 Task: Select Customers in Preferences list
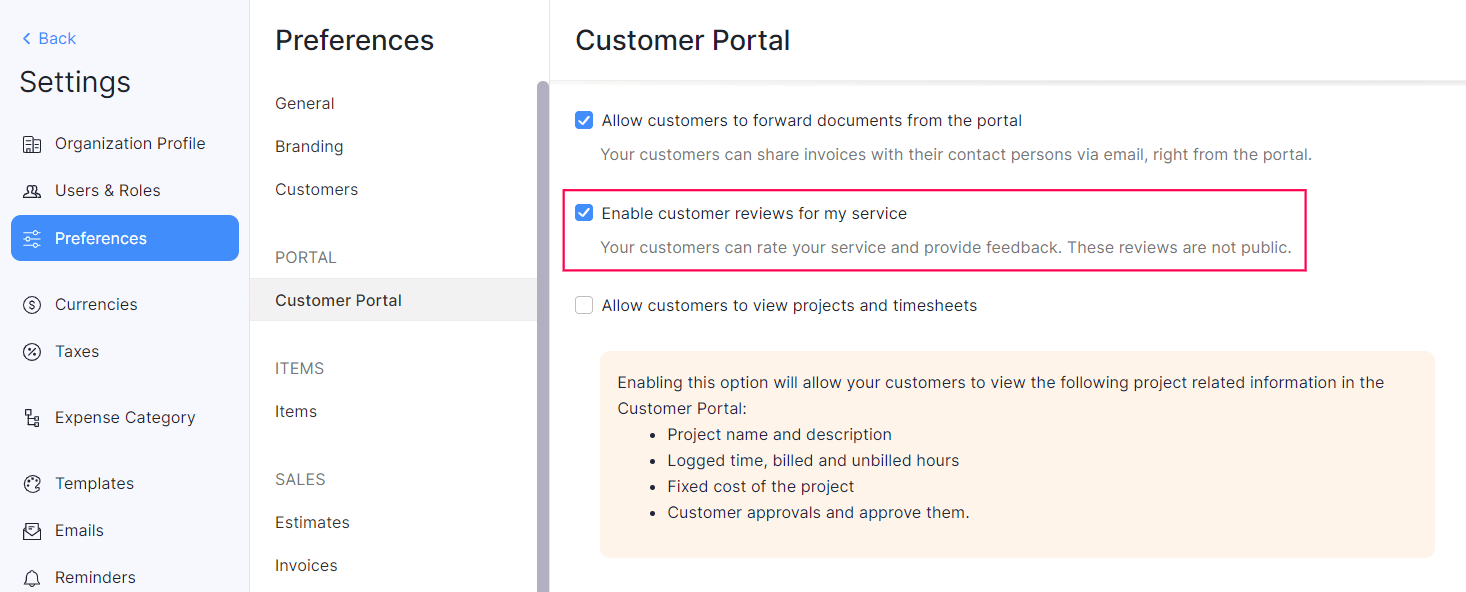pos(316,190)
